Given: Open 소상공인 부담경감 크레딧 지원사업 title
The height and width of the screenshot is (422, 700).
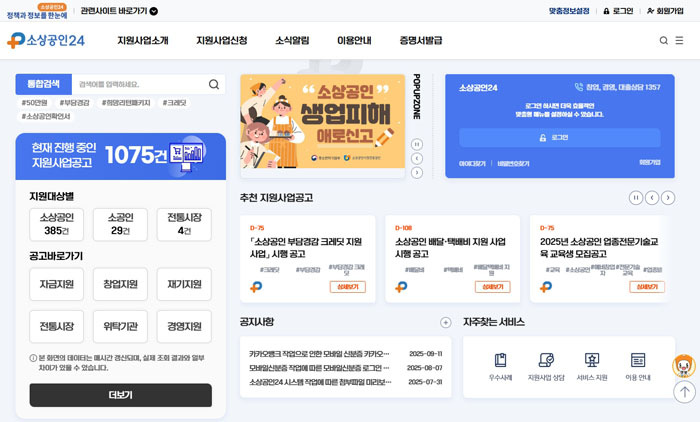Looking at the screenshot, I should tap(306, 248).
